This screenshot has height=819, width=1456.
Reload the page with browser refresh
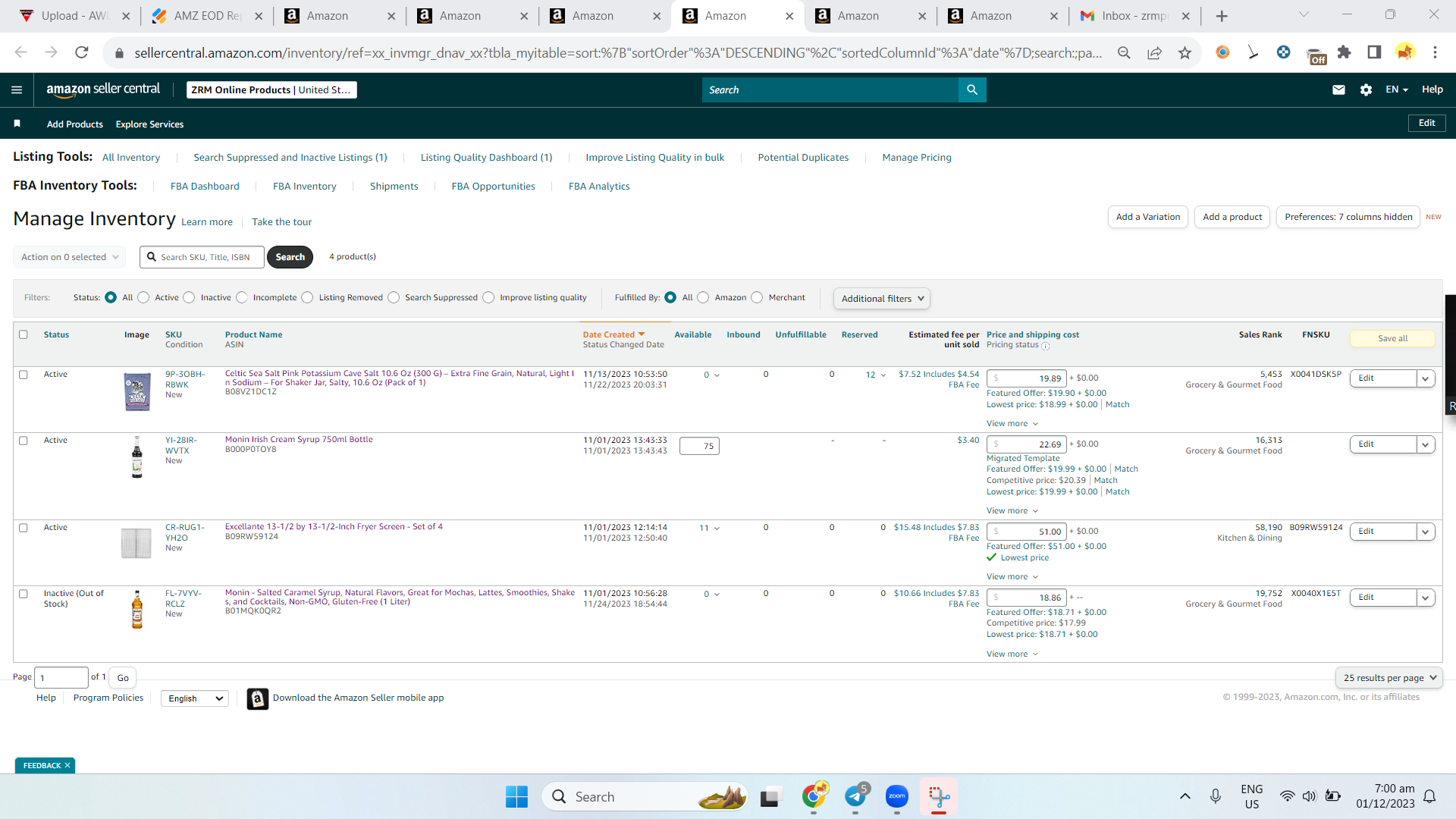click(82, 52)
